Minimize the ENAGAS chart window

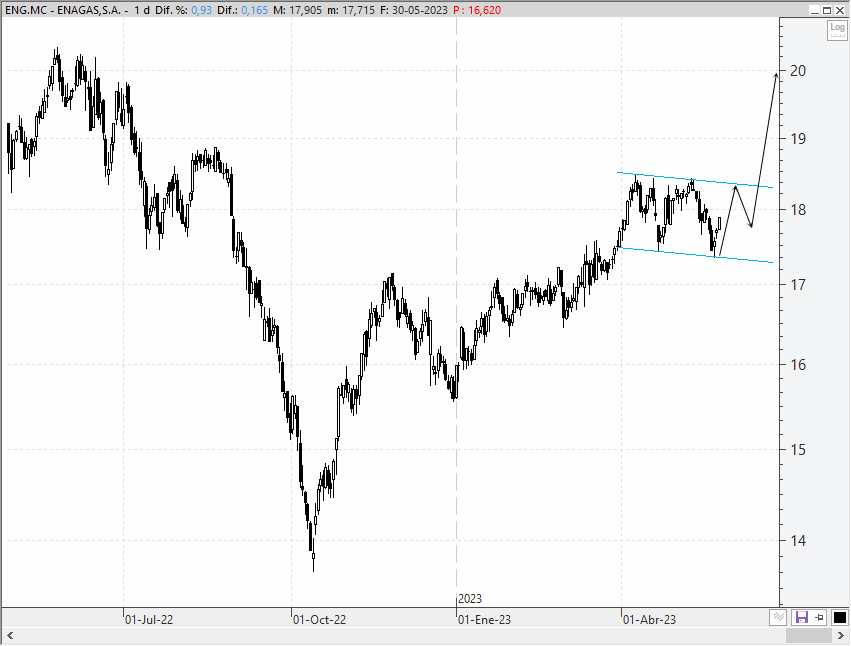click(x=814, y=10)
